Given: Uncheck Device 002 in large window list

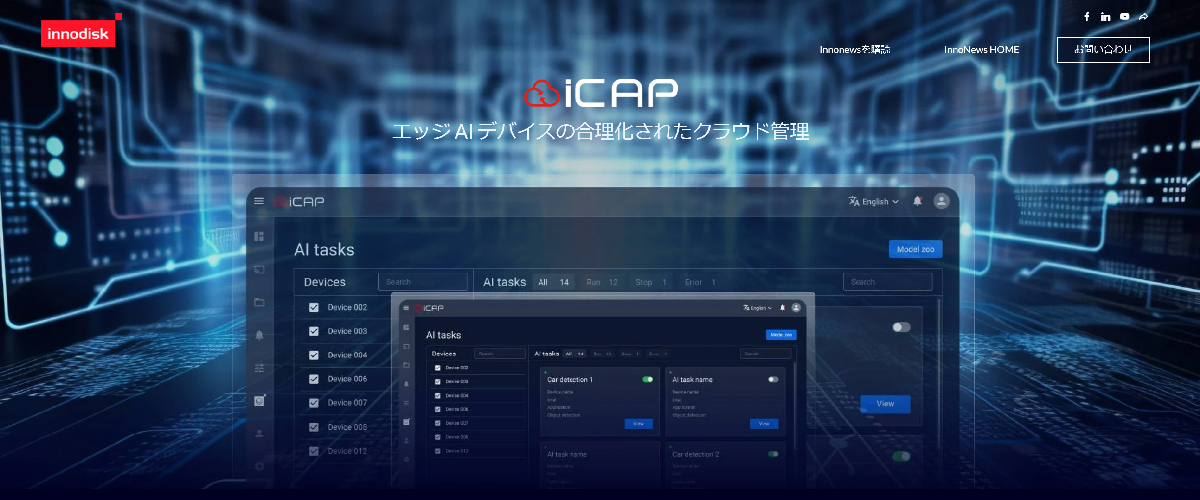Looking at the screenshot, I should (x=314, y=307).
